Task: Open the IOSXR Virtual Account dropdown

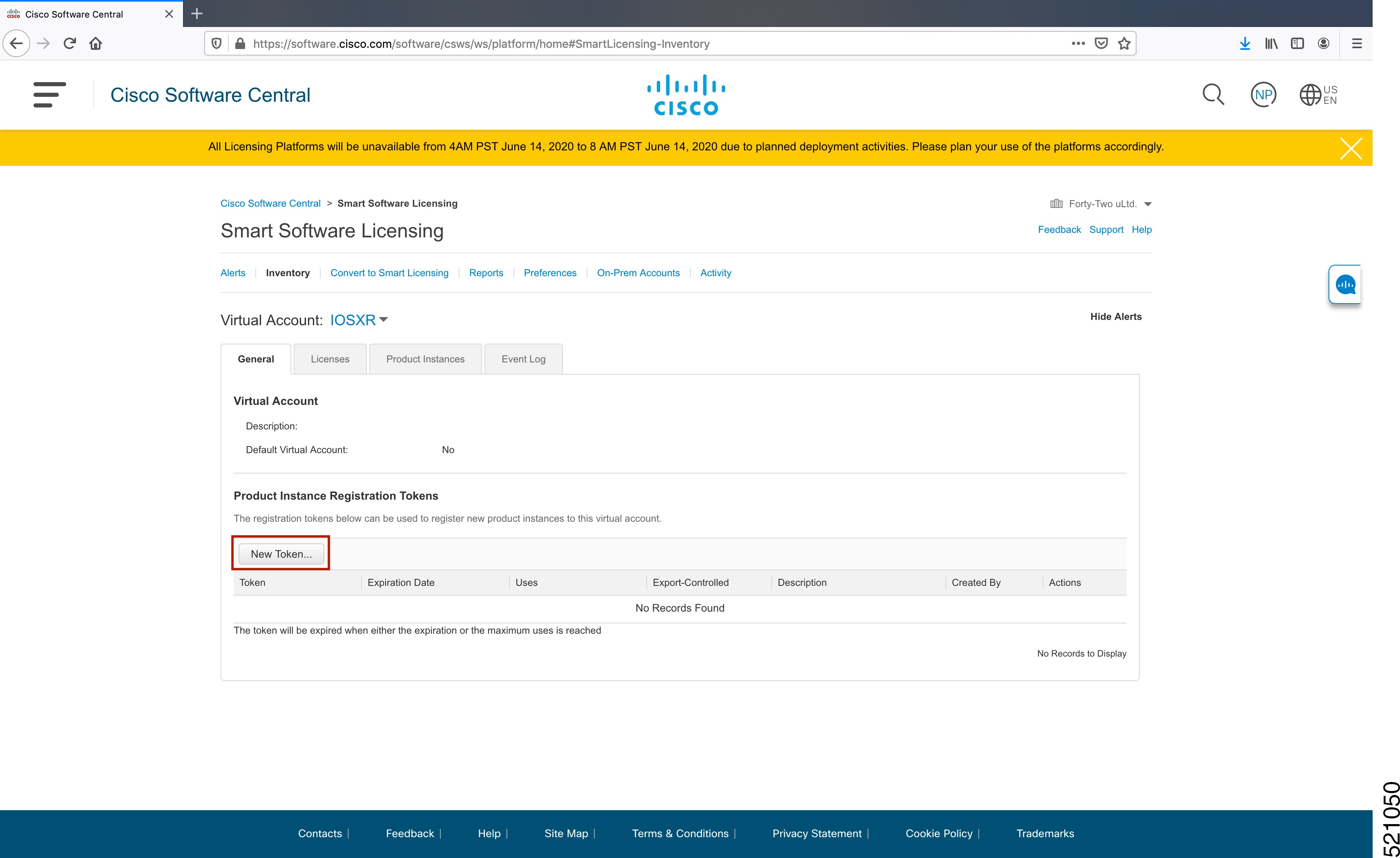Action: 358,320
